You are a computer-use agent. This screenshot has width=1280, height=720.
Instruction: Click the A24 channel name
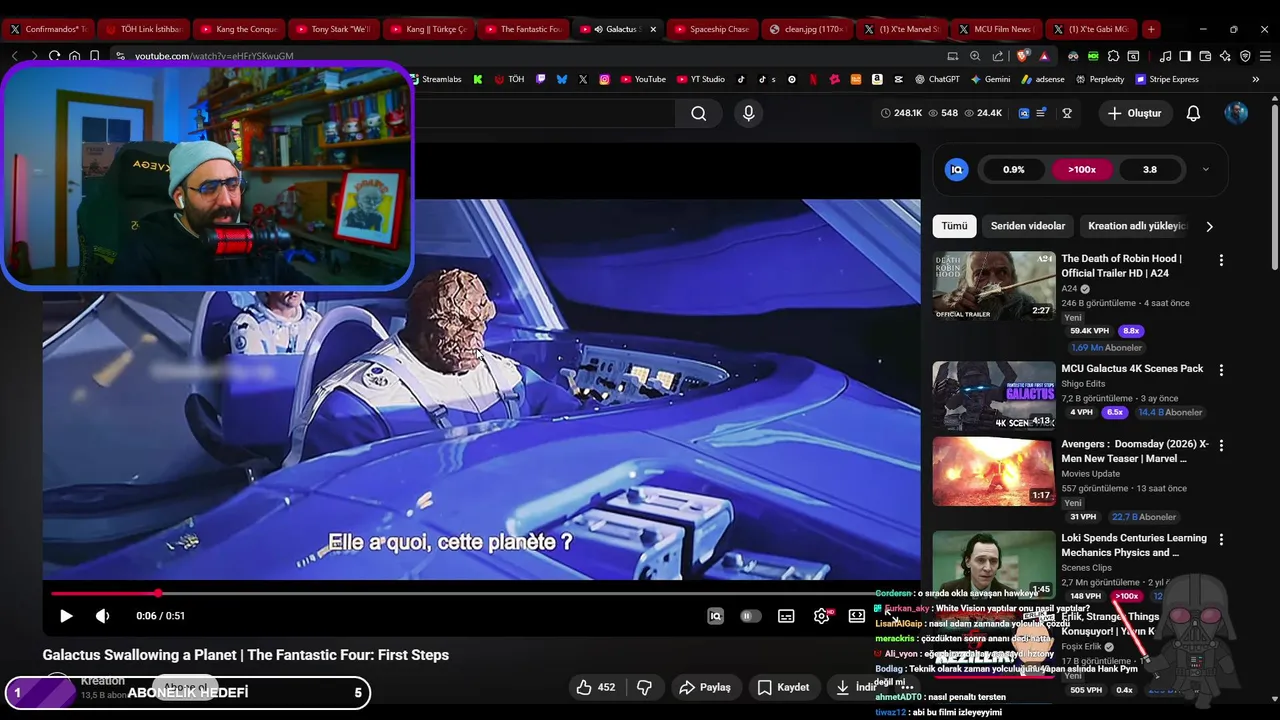click(x=1069, y=289)
